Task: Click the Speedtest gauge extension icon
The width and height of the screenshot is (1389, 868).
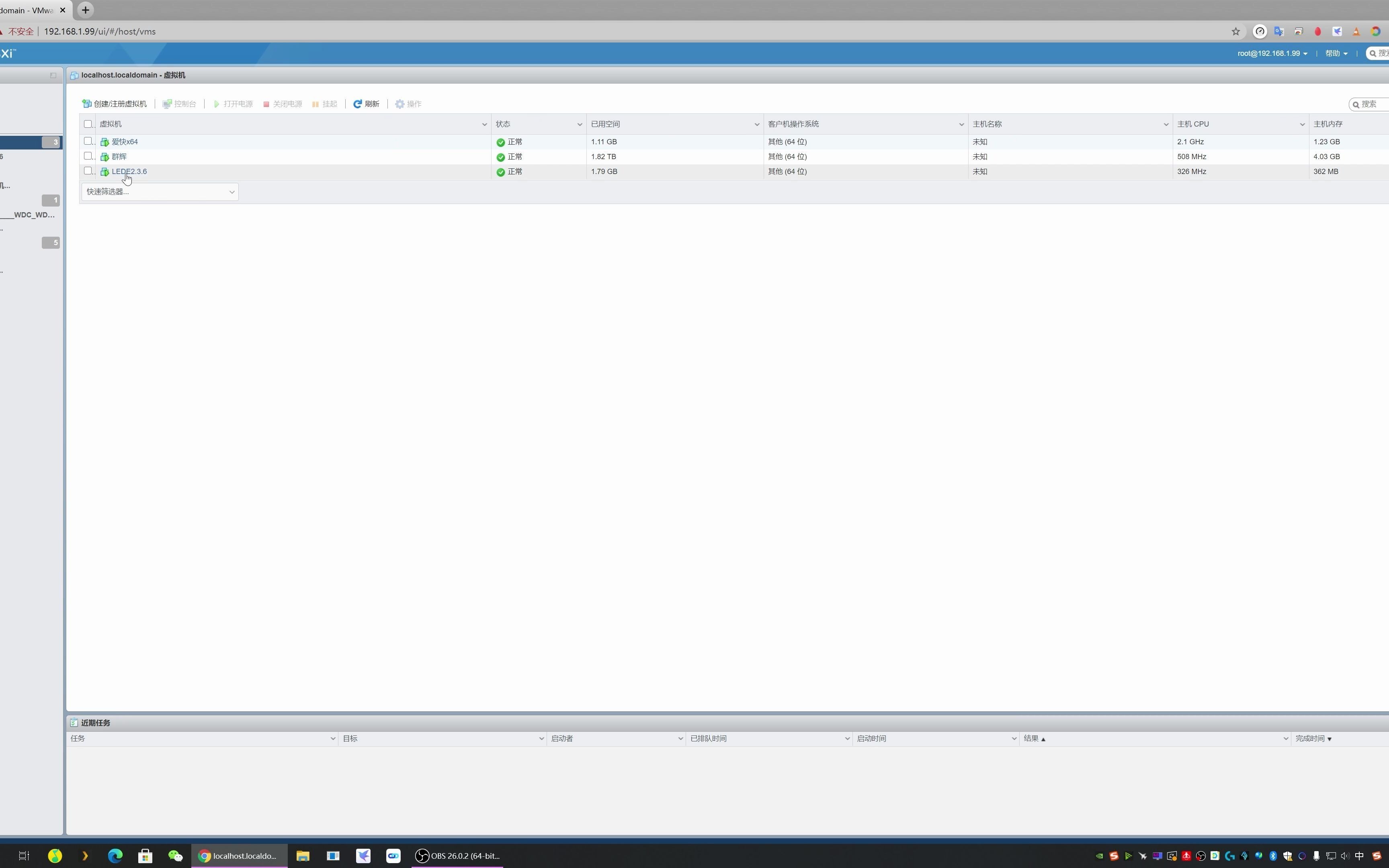Action: pyautogui.click(x=1260, y=32)
